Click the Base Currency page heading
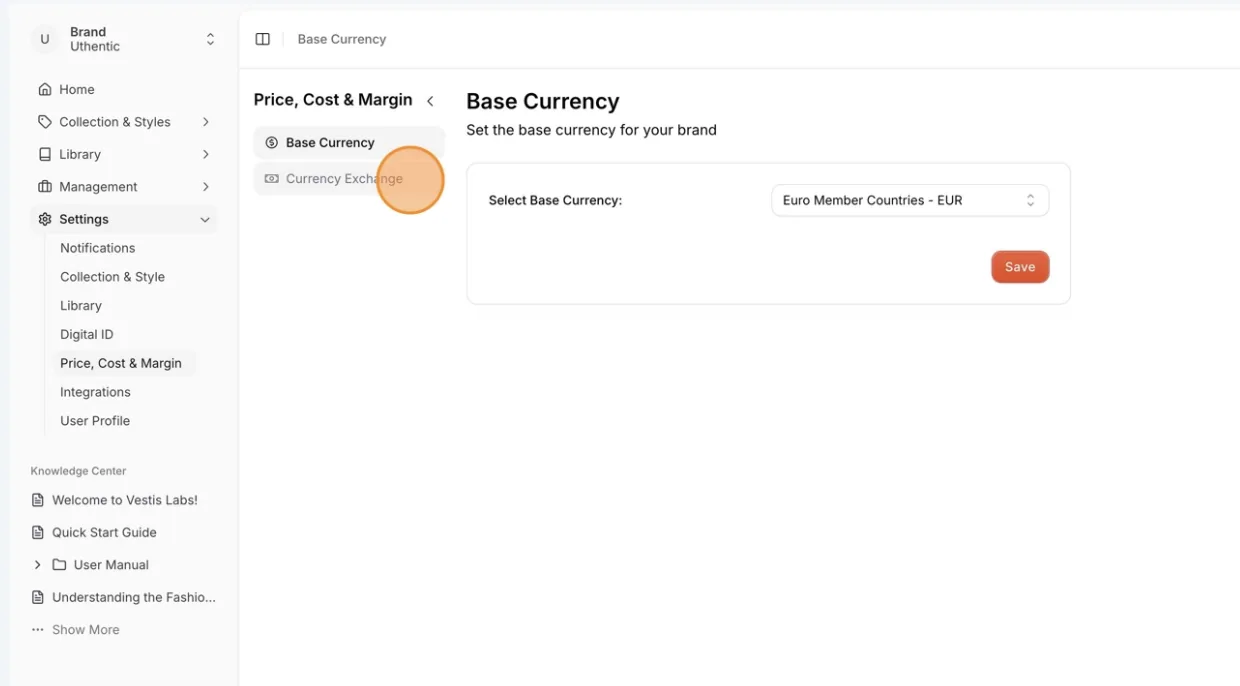1240x686 pixels. (543, 101)
